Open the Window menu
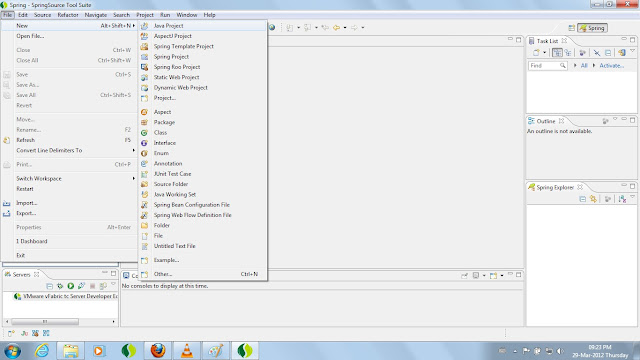This screenshot has width=640, height=360. click(x=187, y=15)
